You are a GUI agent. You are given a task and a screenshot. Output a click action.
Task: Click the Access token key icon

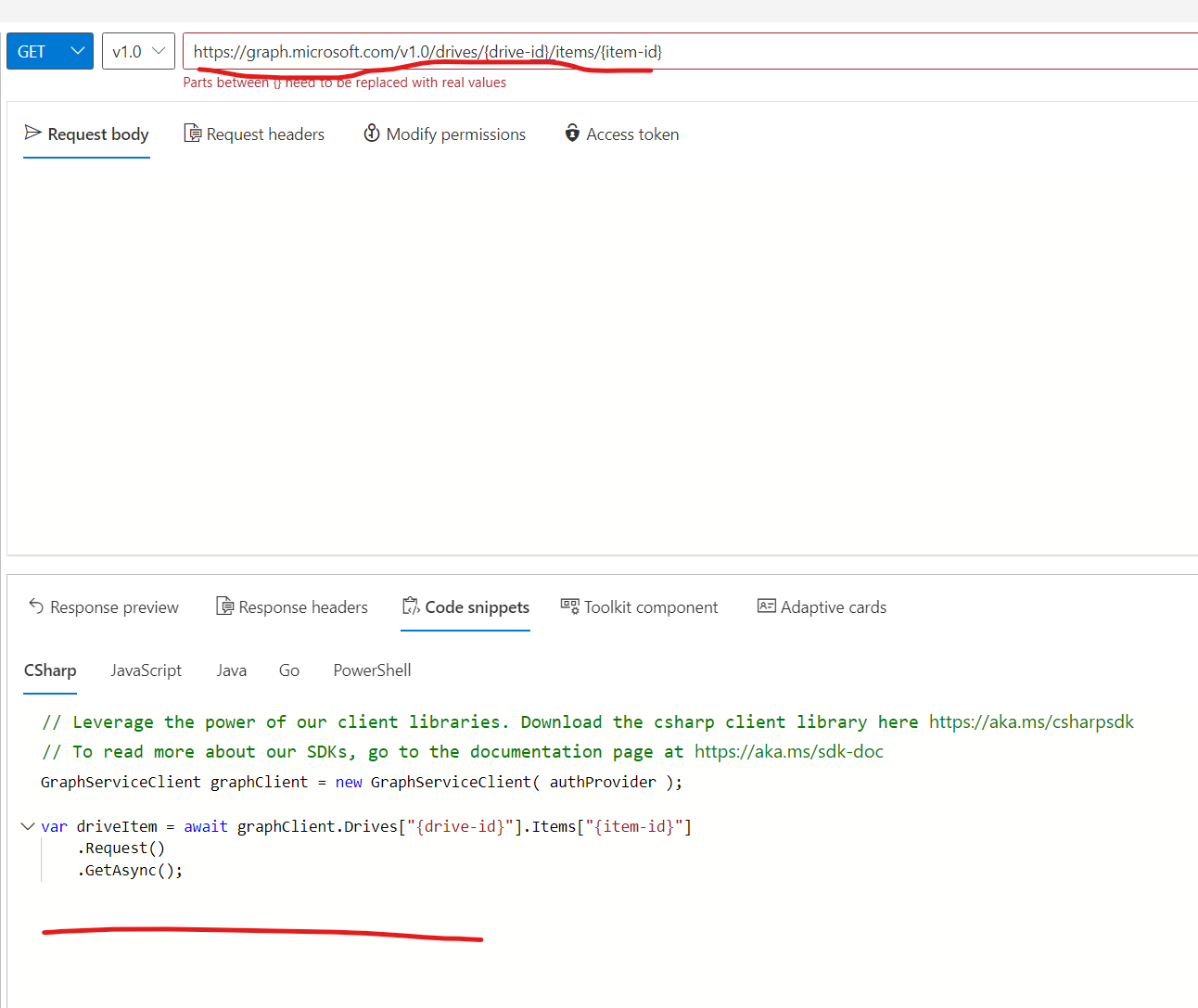click(x=572, y=134)
